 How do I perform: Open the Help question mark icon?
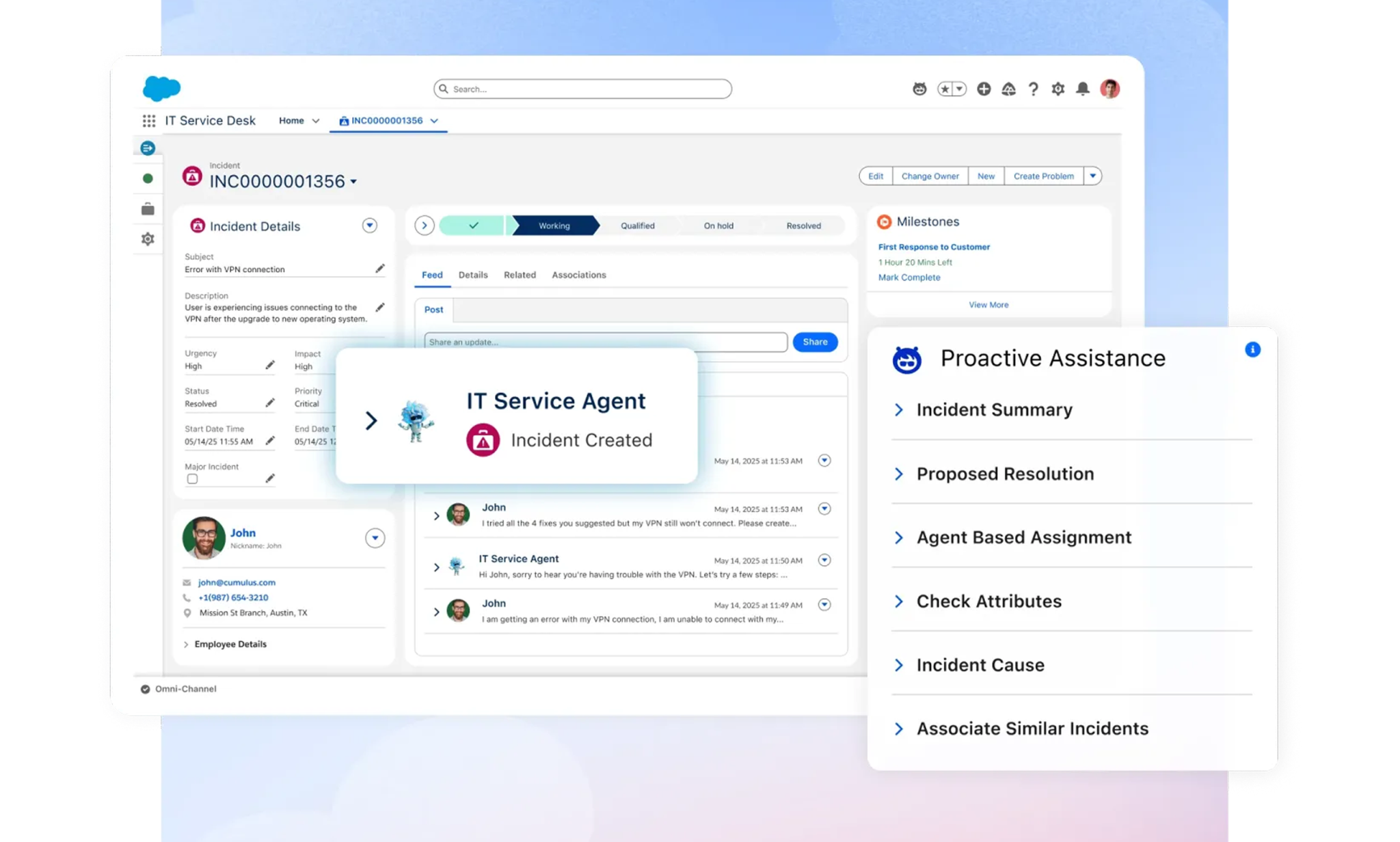[x=1033, y=89]
